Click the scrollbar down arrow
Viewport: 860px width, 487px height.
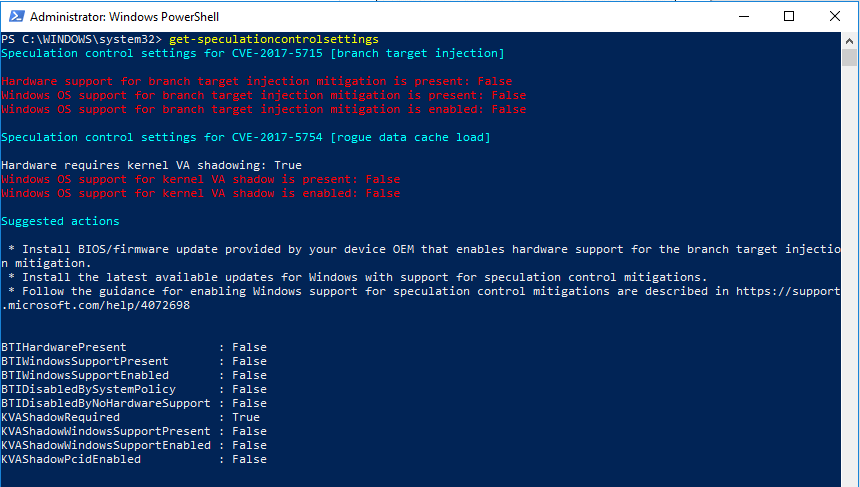pos(850,478)
